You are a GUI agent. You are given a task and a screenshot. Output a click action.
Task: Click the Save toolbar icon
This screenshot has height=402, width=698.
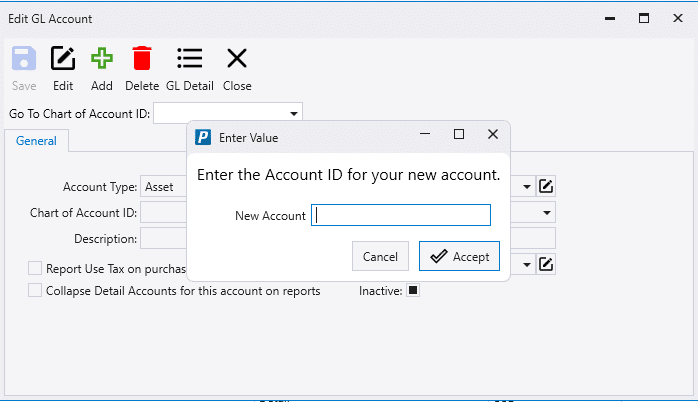[x=24, y=58]
